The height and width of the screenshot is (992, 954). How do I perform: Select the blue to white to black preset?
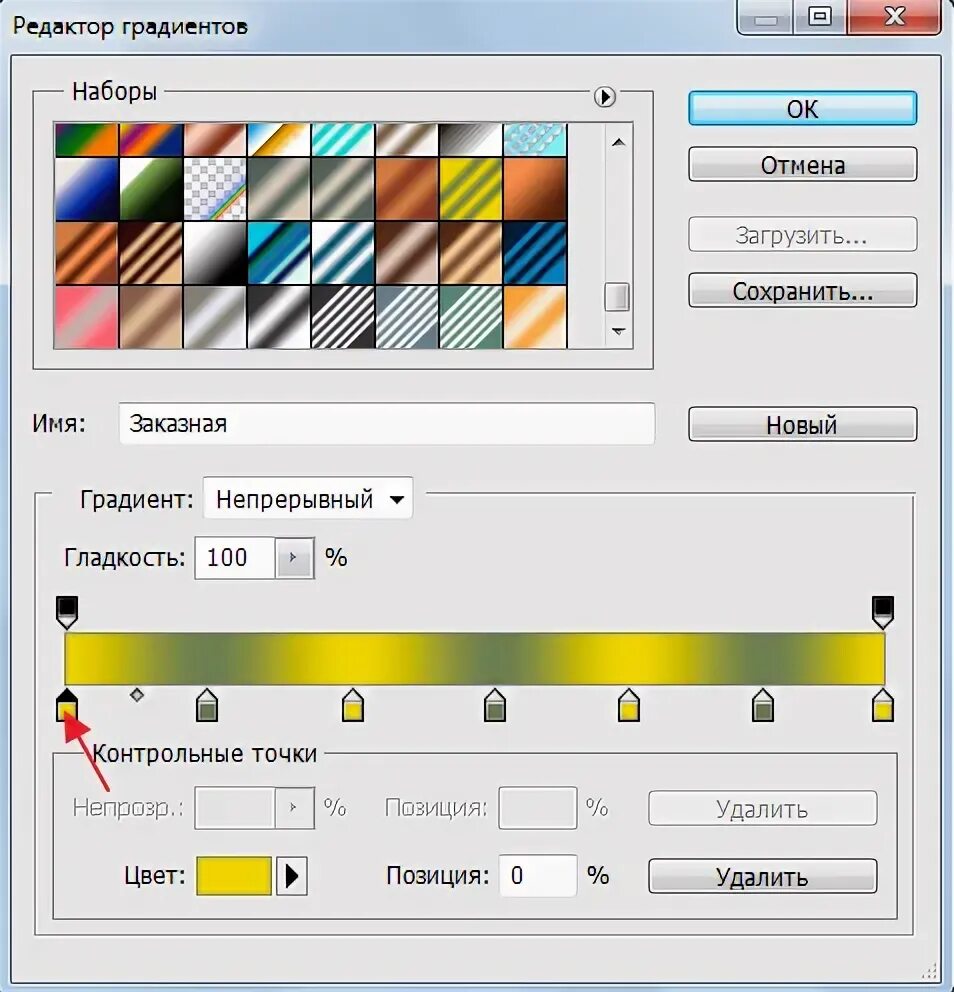click(87, 189)
